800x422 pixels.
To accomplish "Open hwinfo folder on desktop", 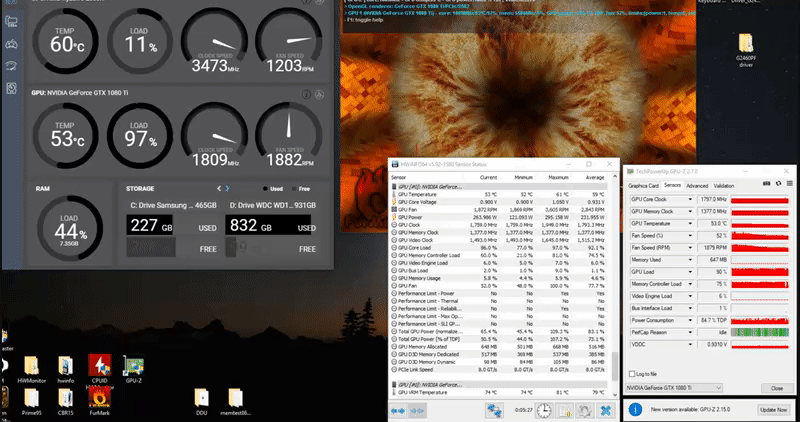I will pyautogui.click(x=65, y=369).
